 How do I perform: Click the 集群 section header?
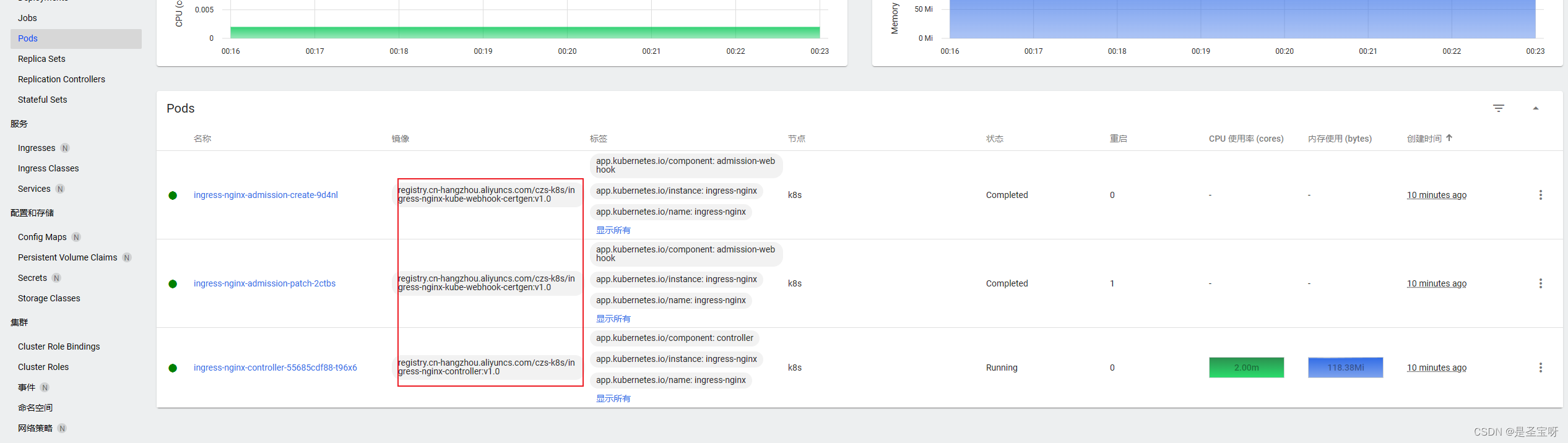click(x=19, y=322)
